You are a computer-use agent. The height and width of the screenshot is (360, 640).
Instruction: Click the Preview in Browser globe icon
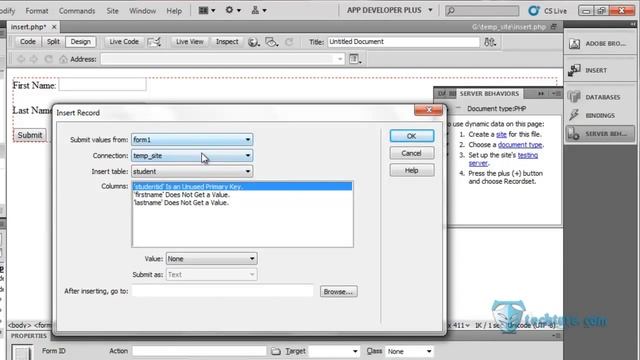click(253, 42)
